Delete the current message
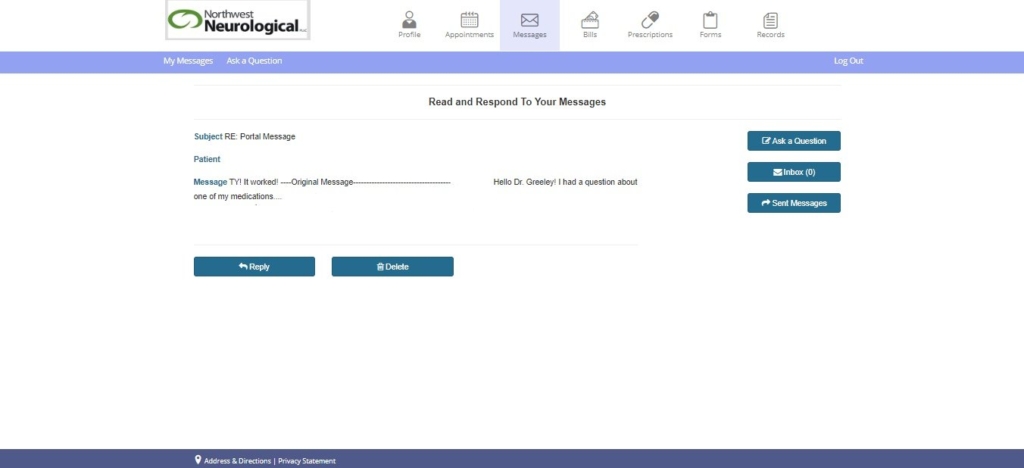This screenshot has height=468, width=1024. (x=392, y=267)
